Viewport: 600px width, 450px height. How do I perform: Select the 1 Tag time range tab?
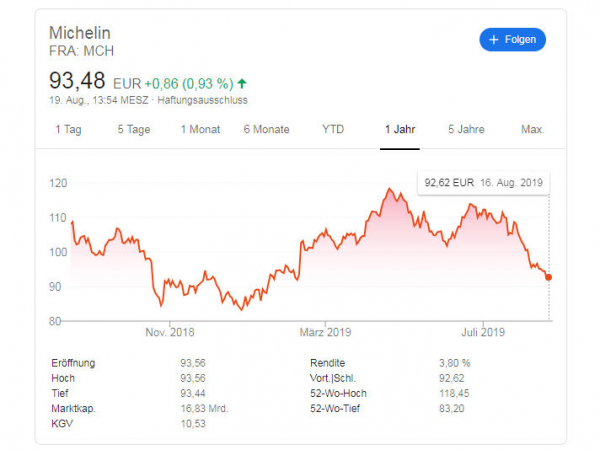tap(68, 129)
